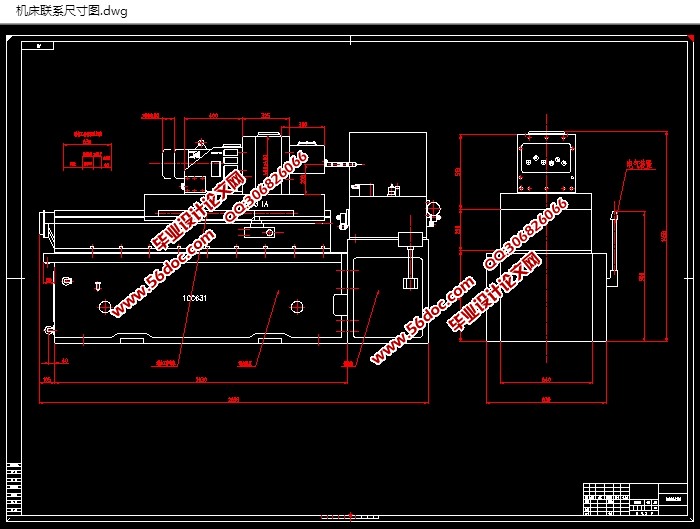The image size is (700, 529).
Task: Click the 400 top dimension text
Action: tap(213, 116)
